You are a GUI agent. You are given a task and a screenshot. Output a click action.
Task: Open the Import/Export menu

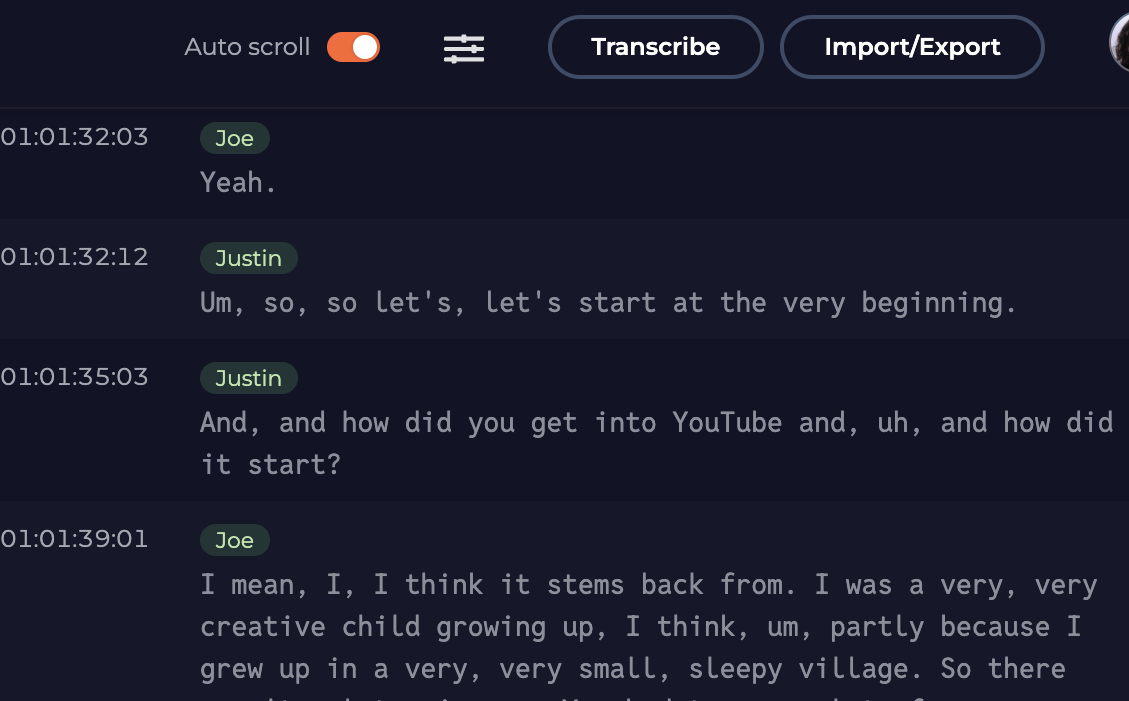911,47
